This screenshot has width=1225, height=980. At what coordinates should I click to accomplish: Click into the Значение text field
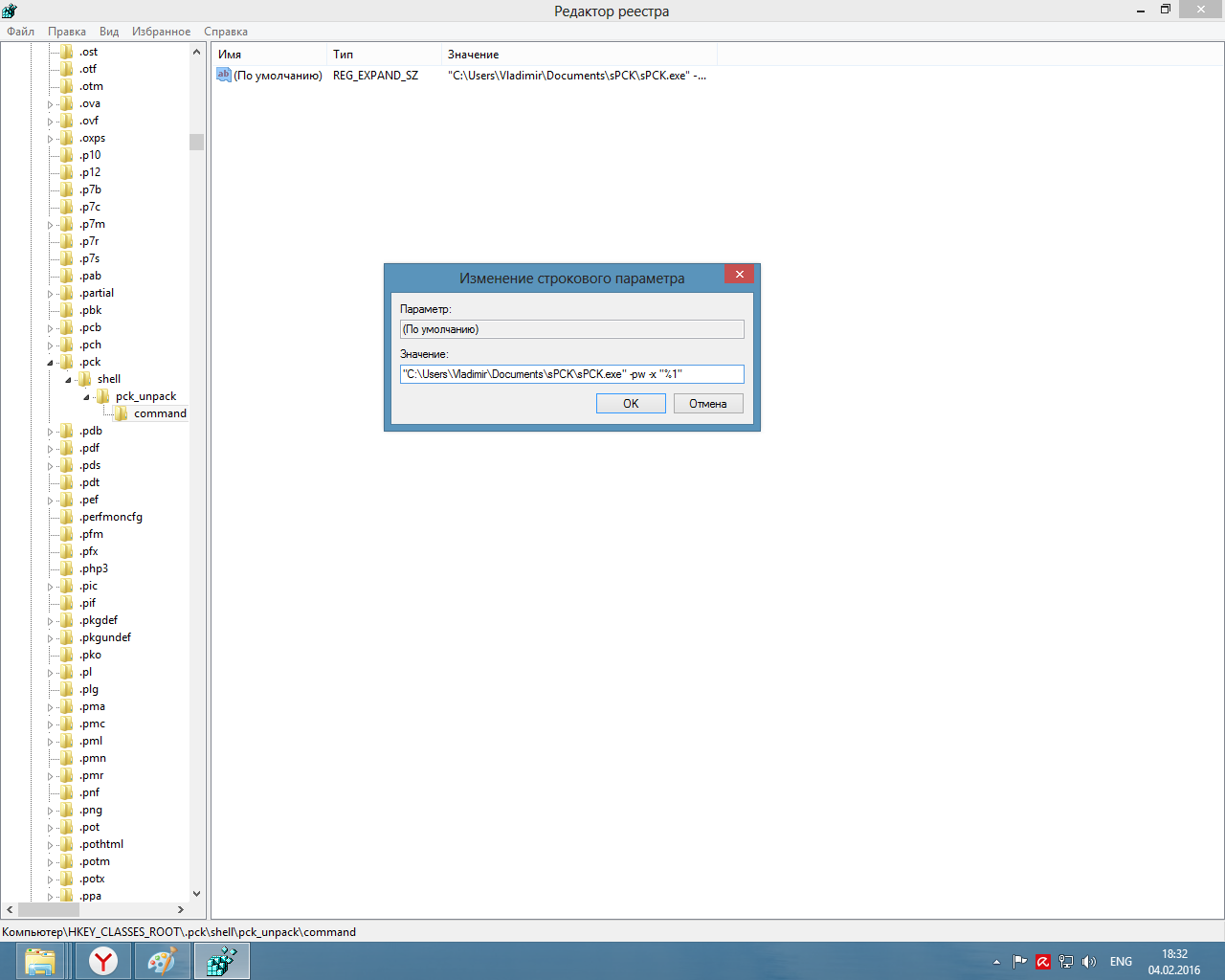(x=572, y=374)
